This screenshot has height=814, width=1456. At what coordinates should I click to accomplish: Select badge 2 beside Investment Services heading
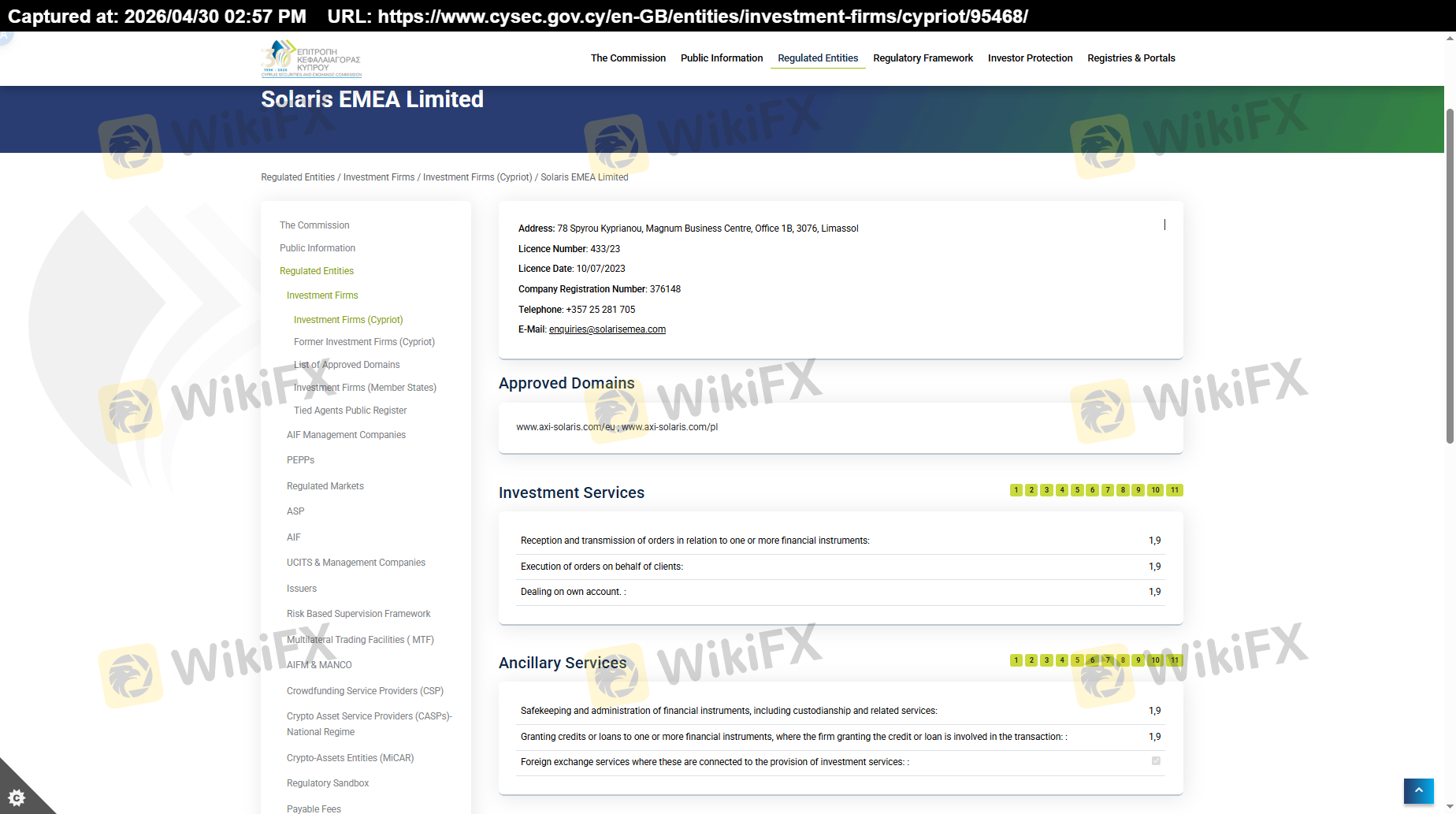[1031, 490]
